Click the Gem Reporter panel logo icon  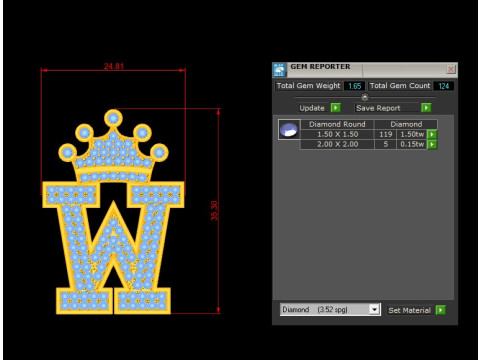click(x=279, y=70)
